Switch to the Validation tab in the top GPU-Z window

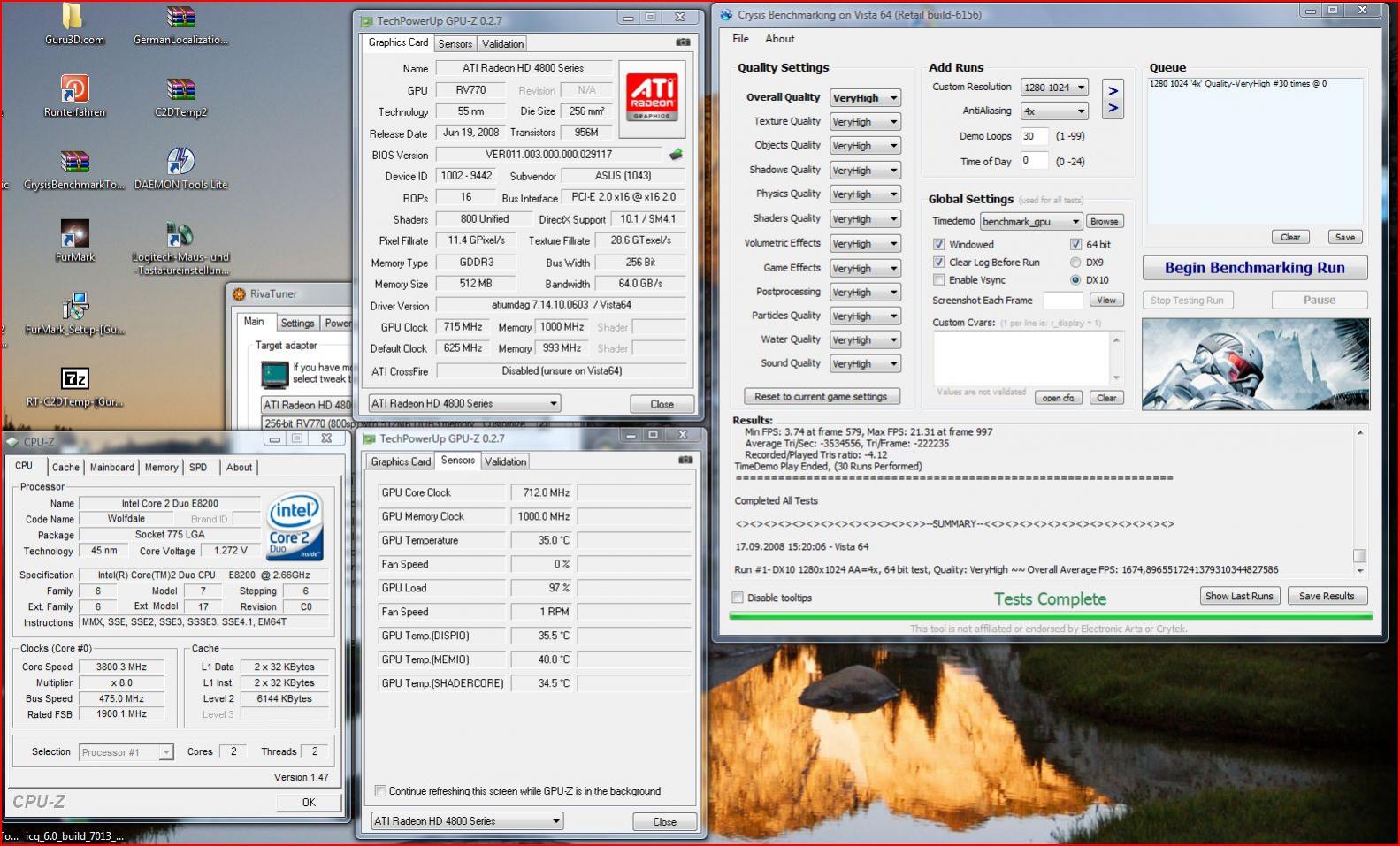pos(502,43)
